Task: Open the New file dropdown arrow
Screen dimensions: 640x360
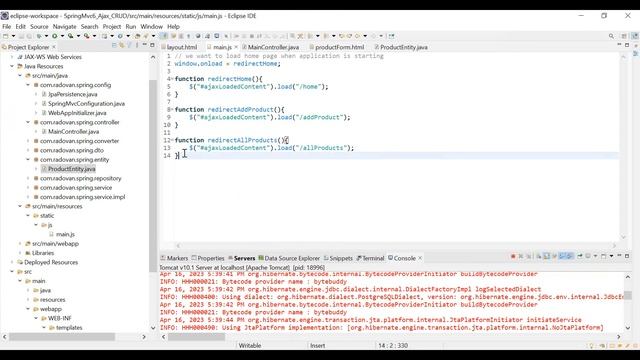Action: tap(13, 36)
